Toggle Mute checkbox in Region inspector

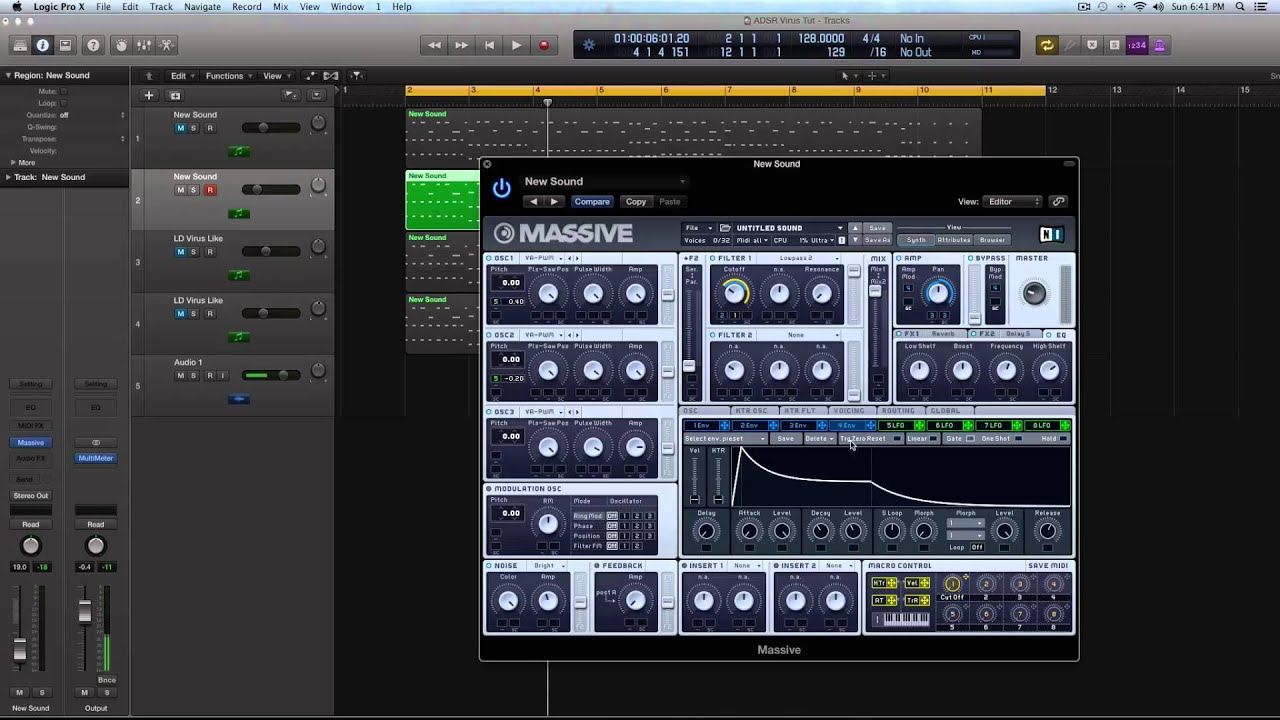[x=63, y=91]
